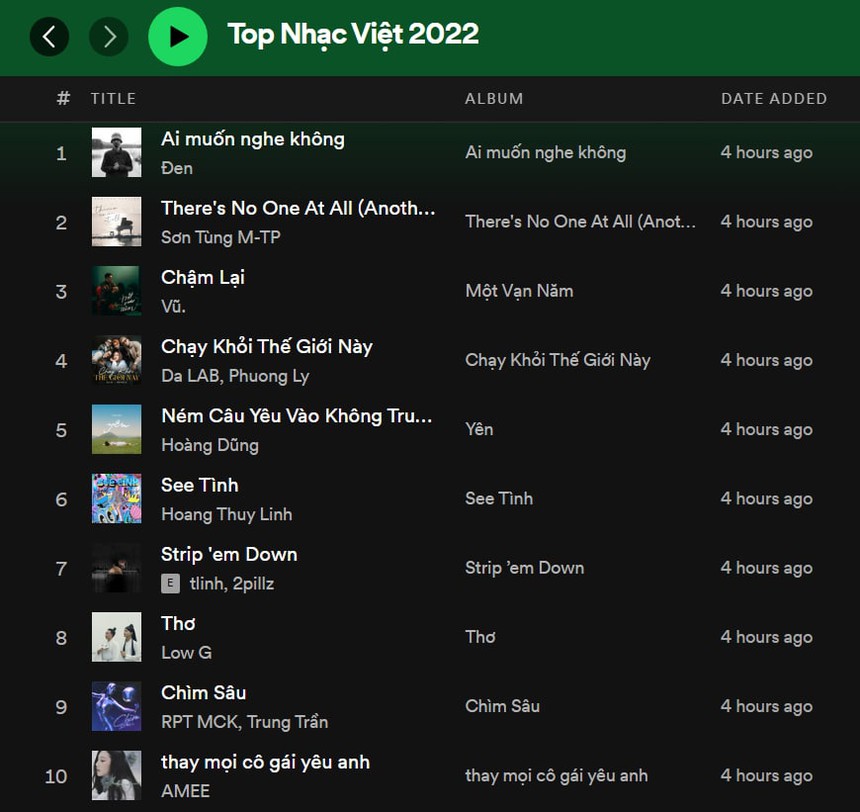Click the album art for Chìm Sâu
860x812 pixels.
click(x=116, y=706)
